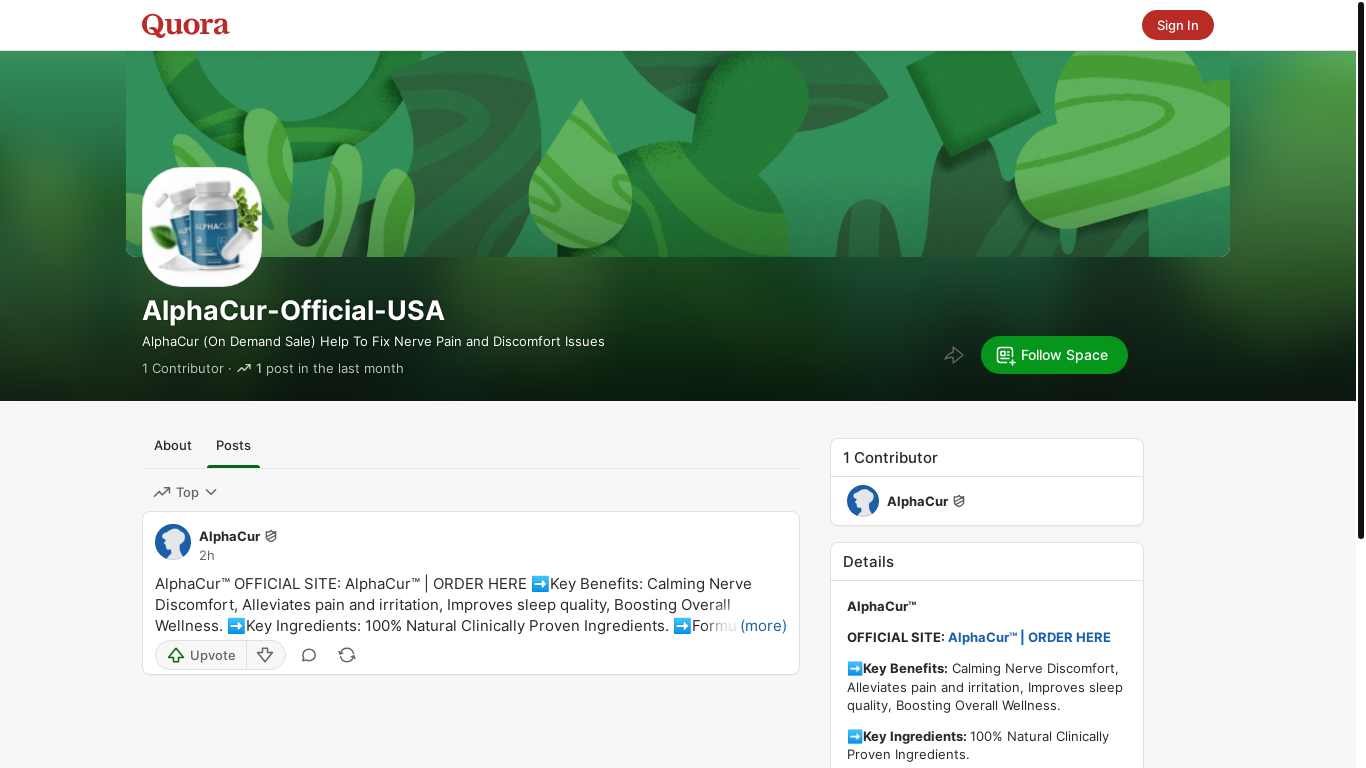Screen dimensions: 1366x768
Task: Click the Sign In button
Action: pyautogui.click(x=1177, y=25)
